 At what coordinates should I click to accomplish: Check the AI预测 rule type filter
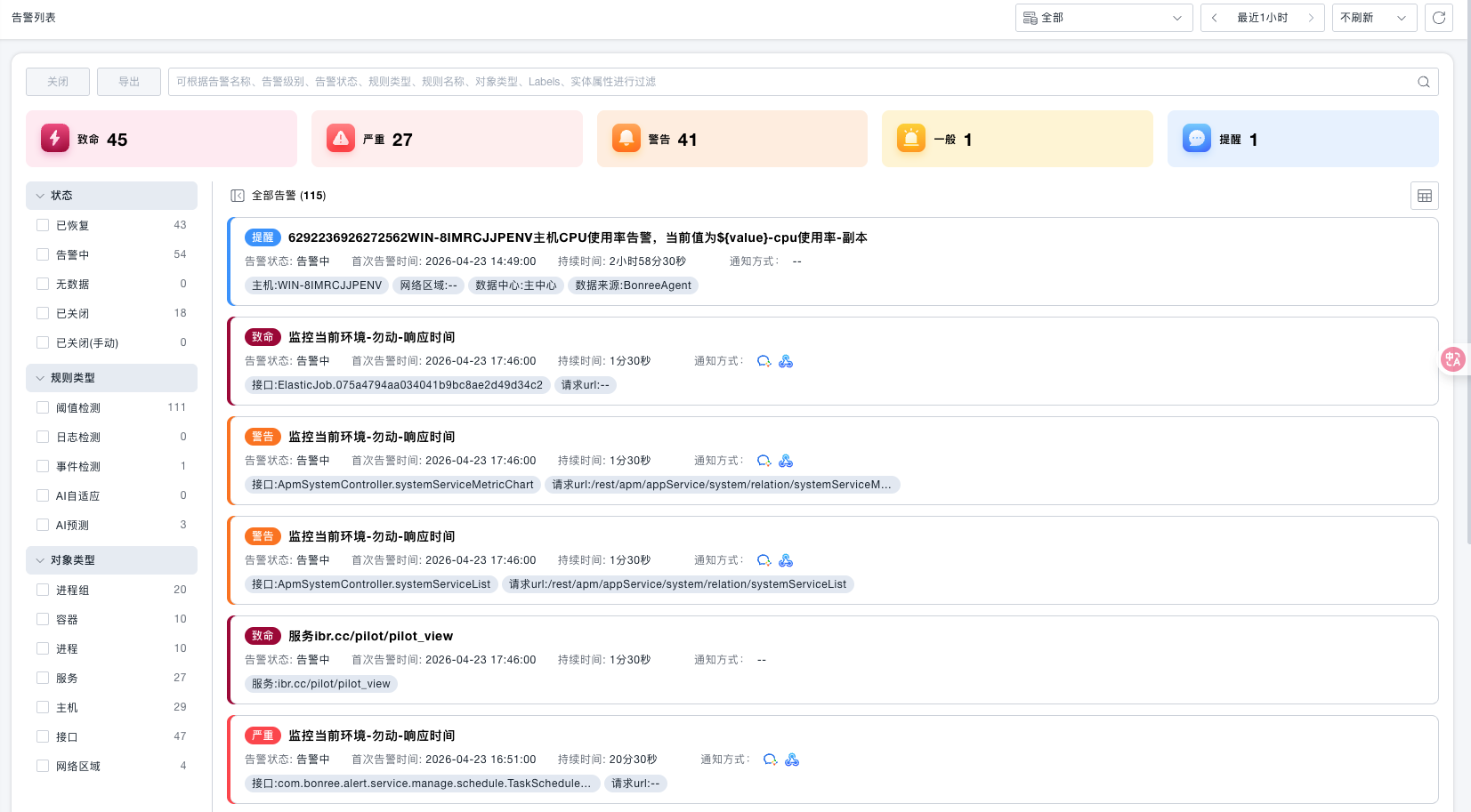pyautogui.click(x=43, y=525)
